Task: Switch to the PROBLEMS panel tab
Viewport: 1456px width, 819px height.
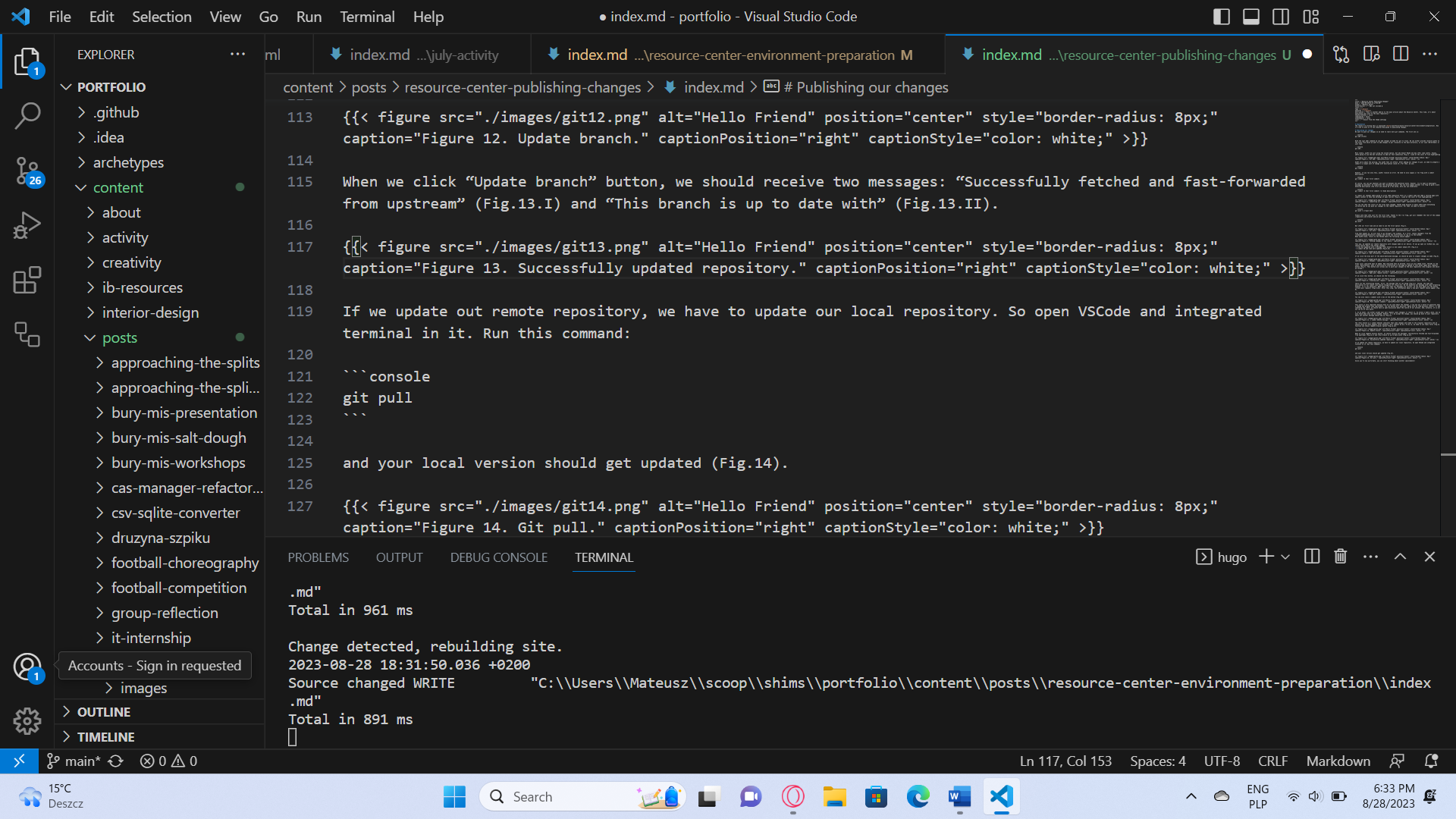Action: click(x=318, y=557)
